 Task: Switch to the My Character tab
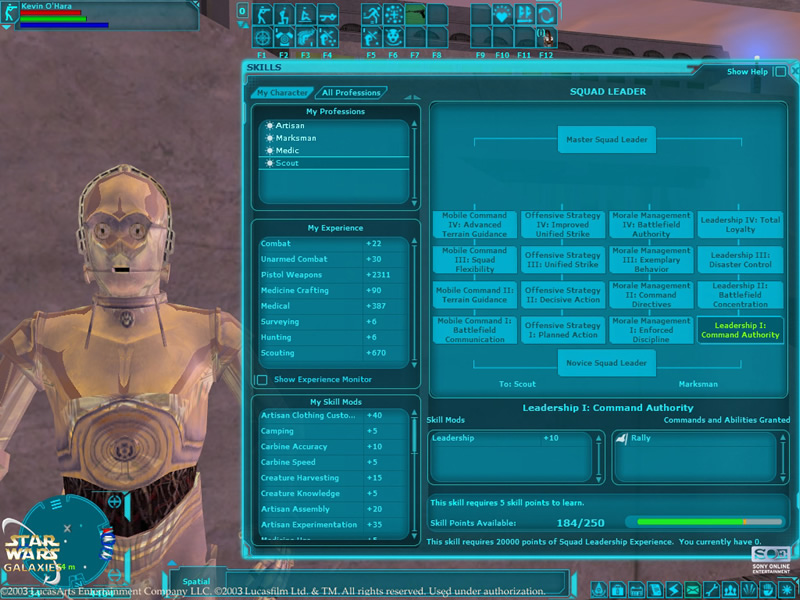(282, 93)
